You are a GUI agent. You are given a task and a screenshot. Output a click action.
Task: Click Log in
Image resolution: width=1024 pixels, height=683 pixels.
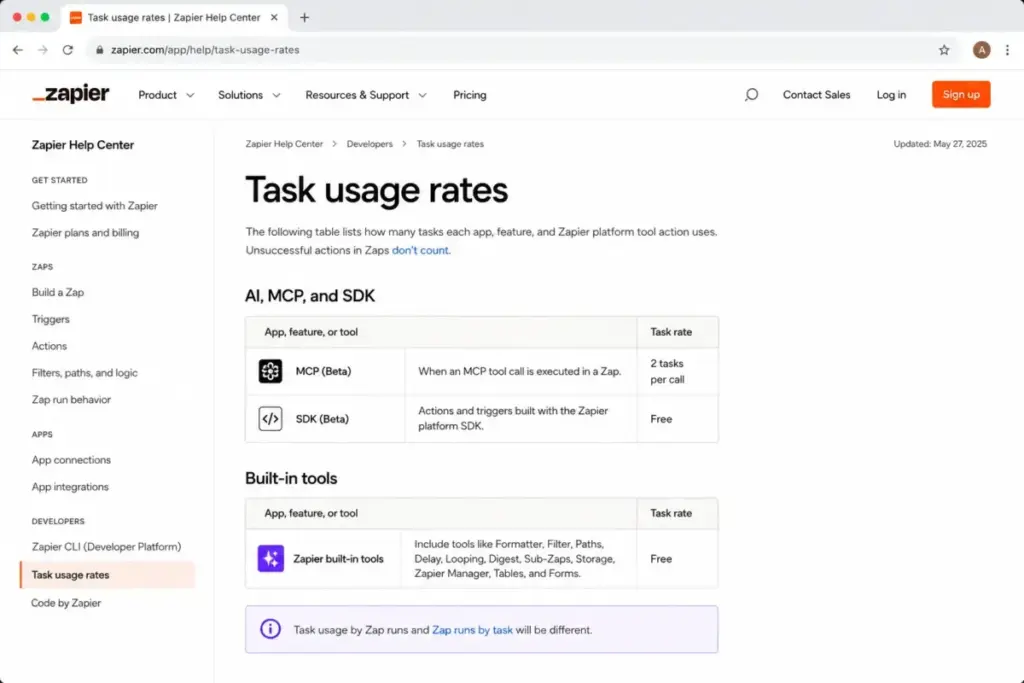pyautogui.click(x=891, y=95)
